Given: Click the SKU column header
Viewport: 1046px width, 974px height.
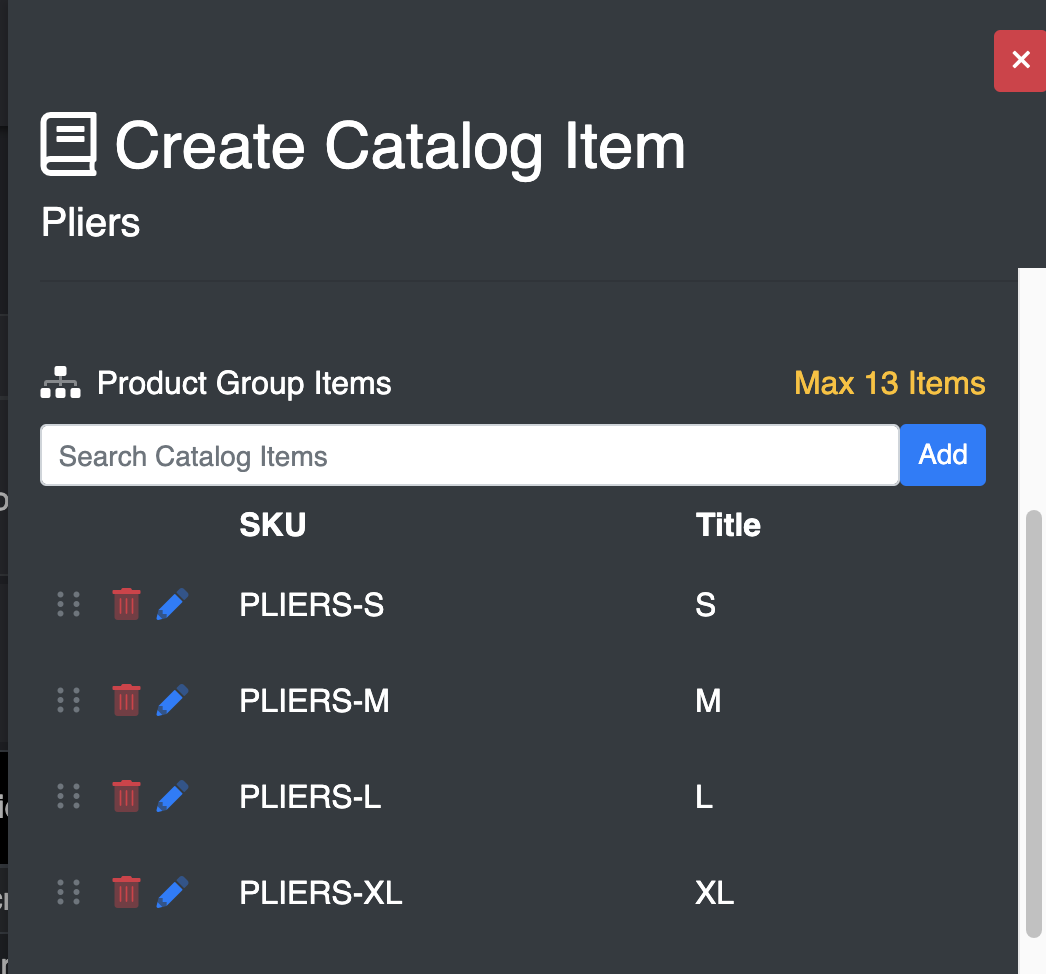Looking at the screenshot, I should pos(272,524).
